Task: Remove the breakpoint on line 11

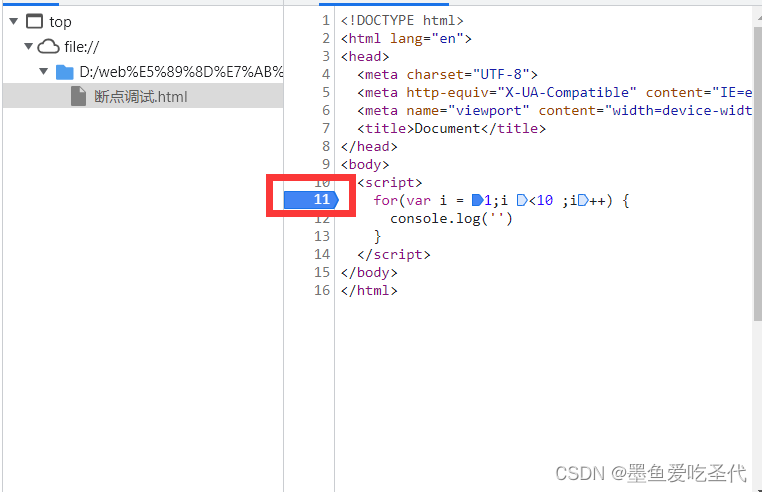Action: click(312, 199)
